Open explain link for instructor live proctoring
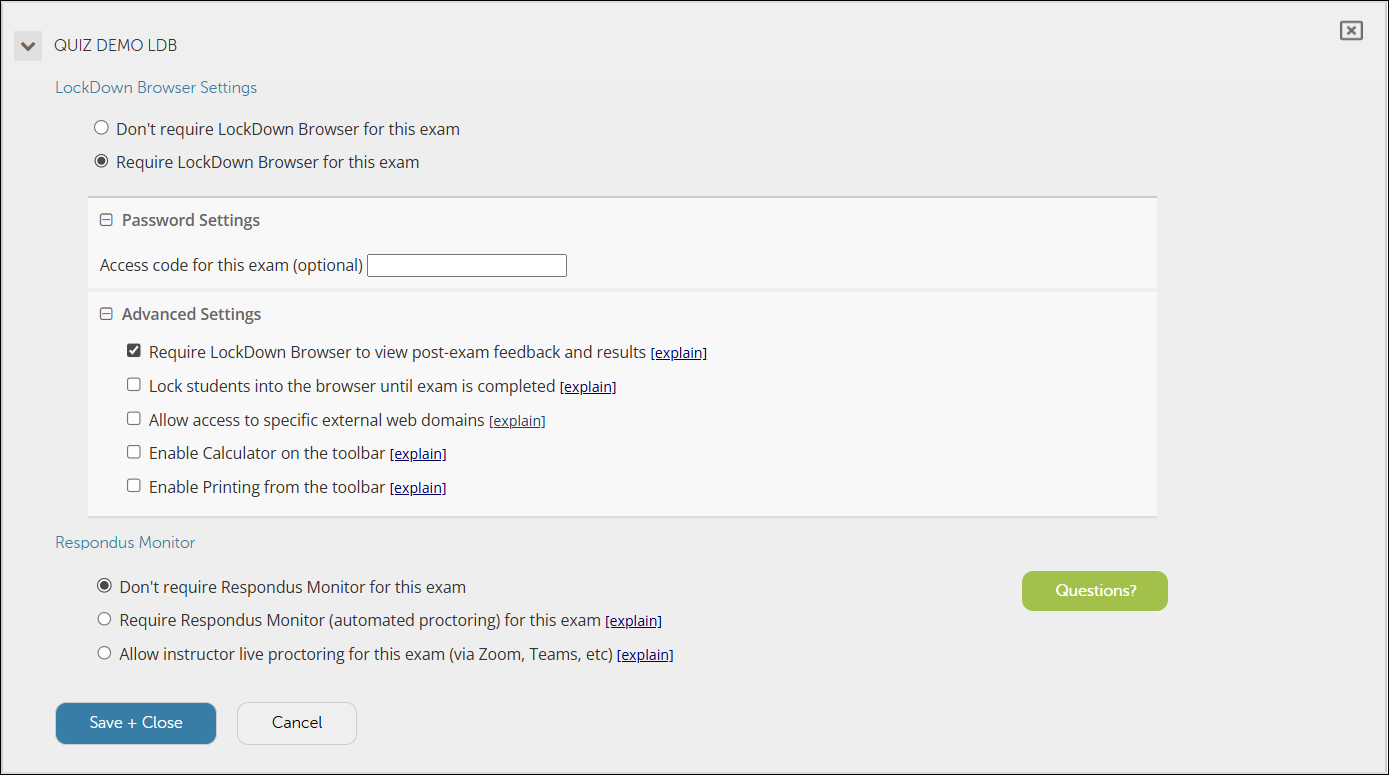The width and height of the screenshot is (1389, 775). pyautogui.click(x=645, y=655)
